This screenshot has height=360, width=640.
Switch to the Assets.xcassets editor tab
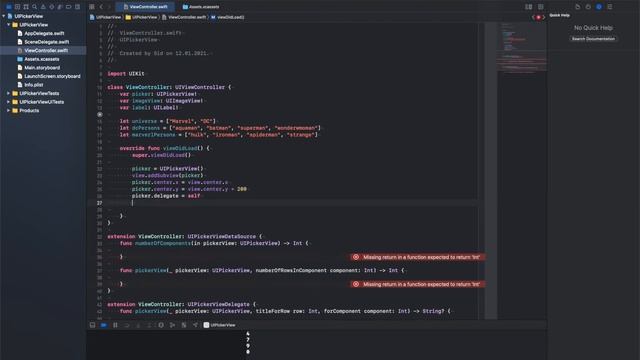point(201,7)
